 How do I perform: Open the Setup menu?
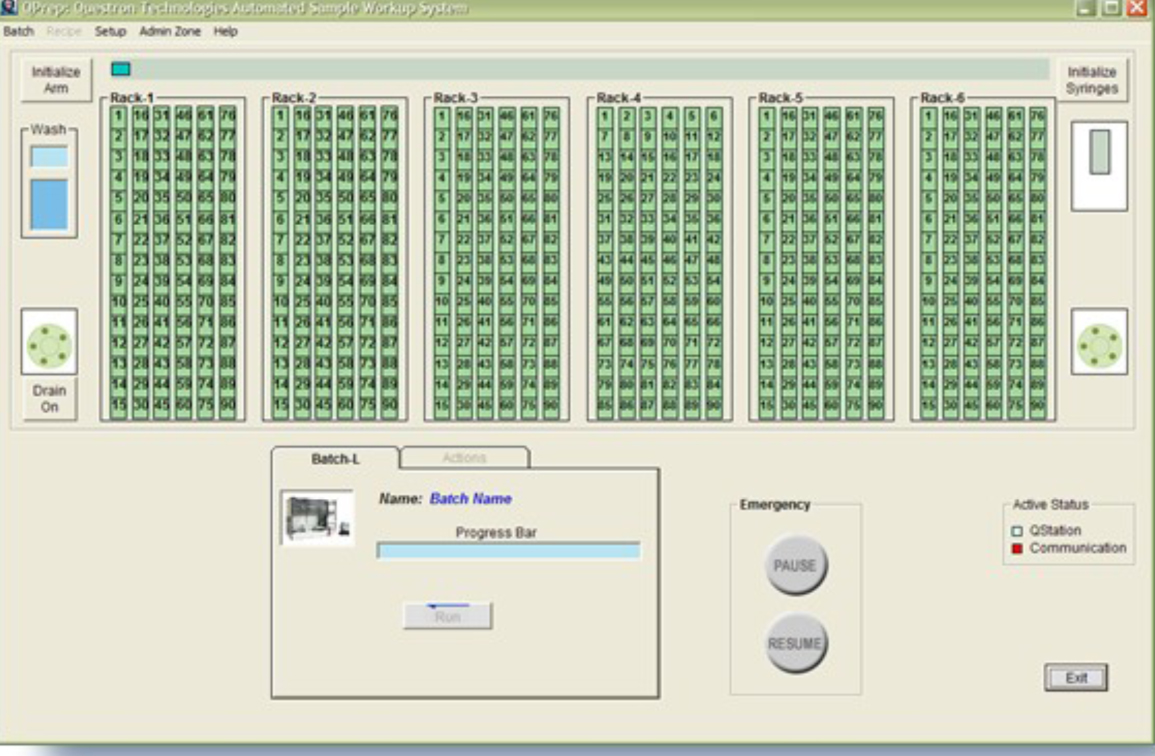110,31
